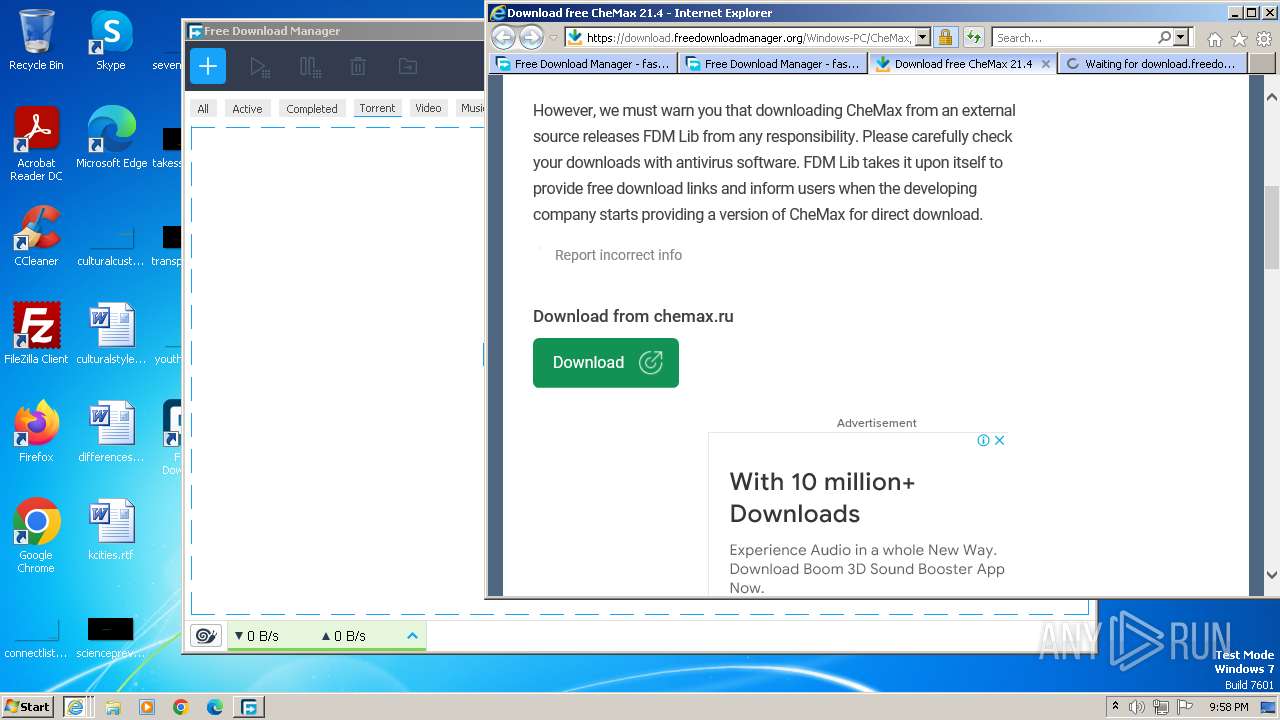Viewport: 1280px width, 720px height.
Task: Select the Video filter tab in FDM
Action: [428, 108]
